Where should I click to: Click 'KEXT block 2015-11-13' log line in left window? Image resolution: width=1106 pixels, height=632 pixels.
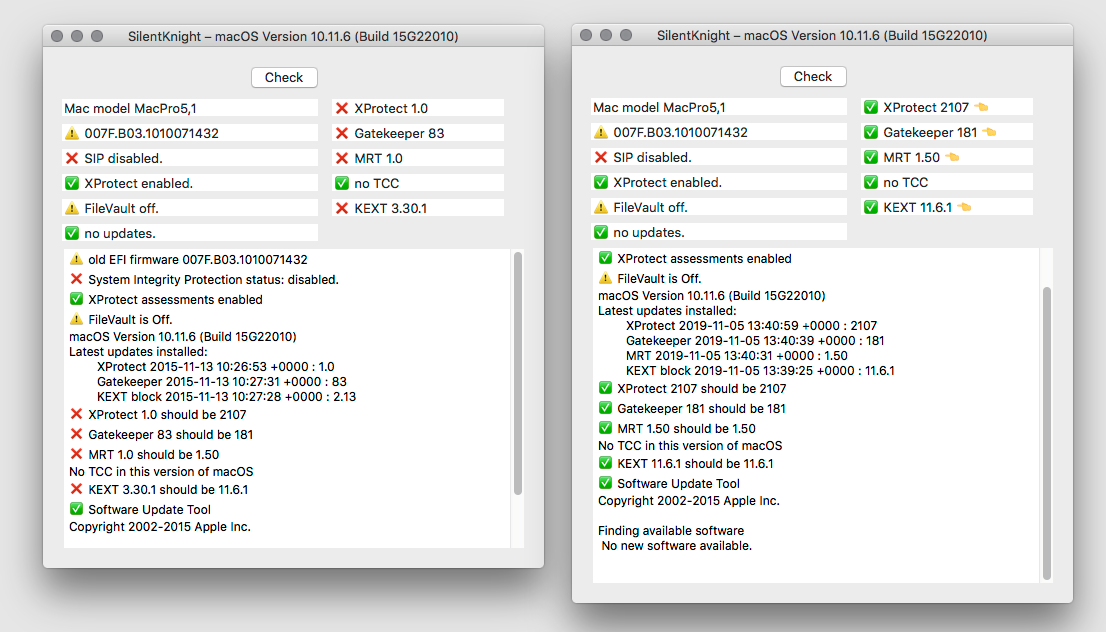pyautogui.click(x=226, y=396)
